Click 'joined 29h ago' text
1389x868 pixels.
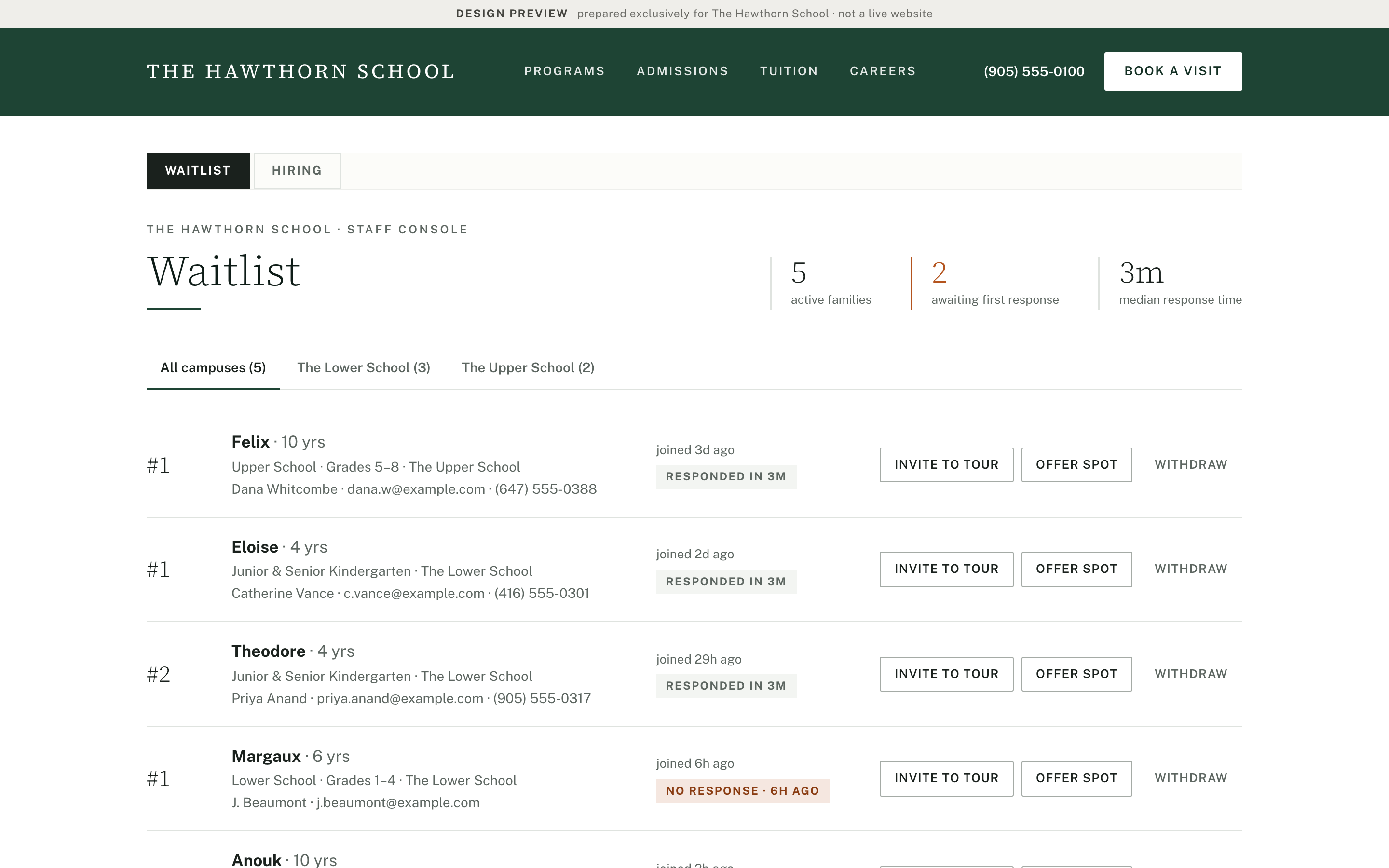(x=698, y=660)
